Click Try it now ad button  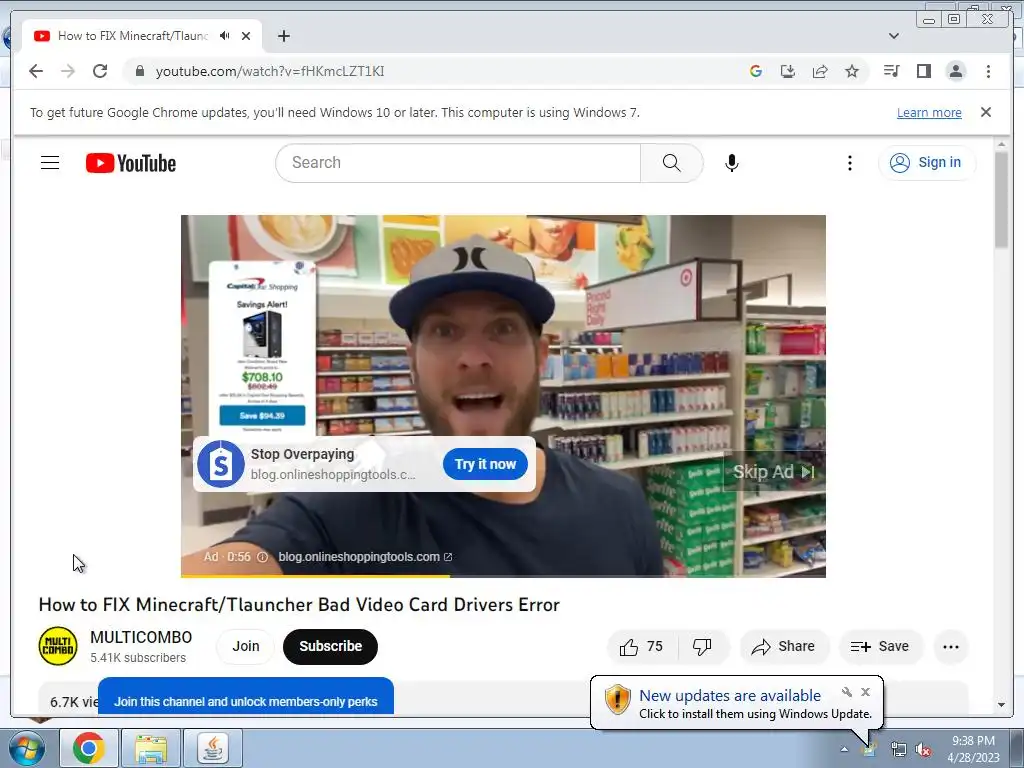pyautogui.click(x=485, y=464)
